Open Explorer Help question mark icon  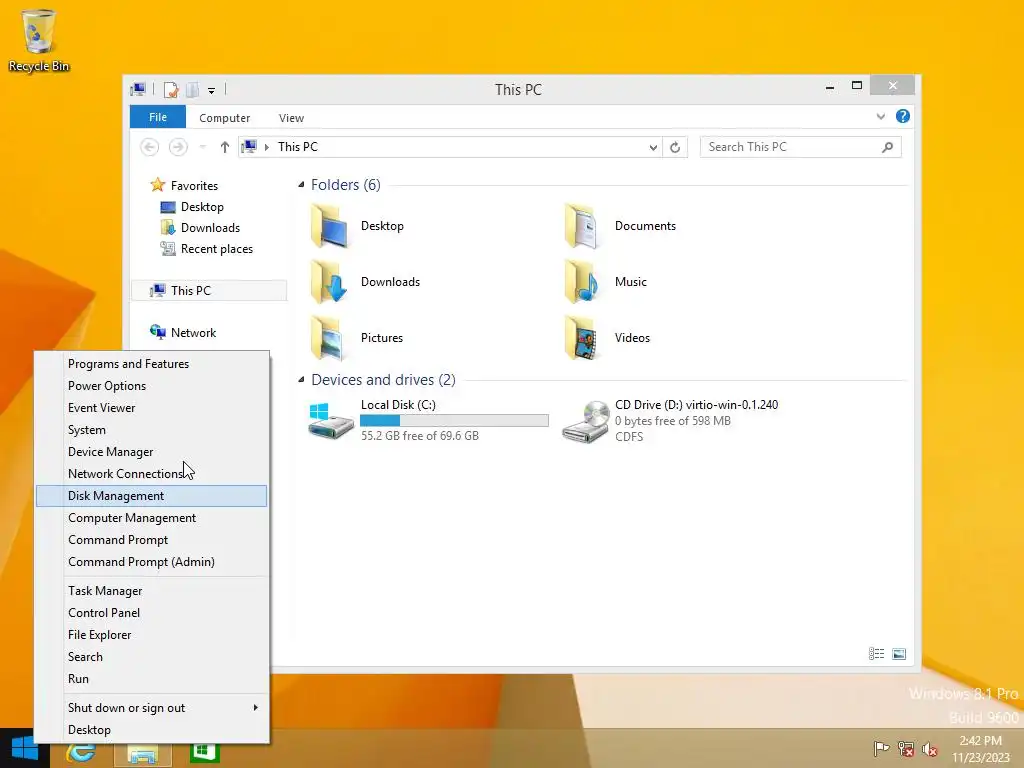point(903,116)
